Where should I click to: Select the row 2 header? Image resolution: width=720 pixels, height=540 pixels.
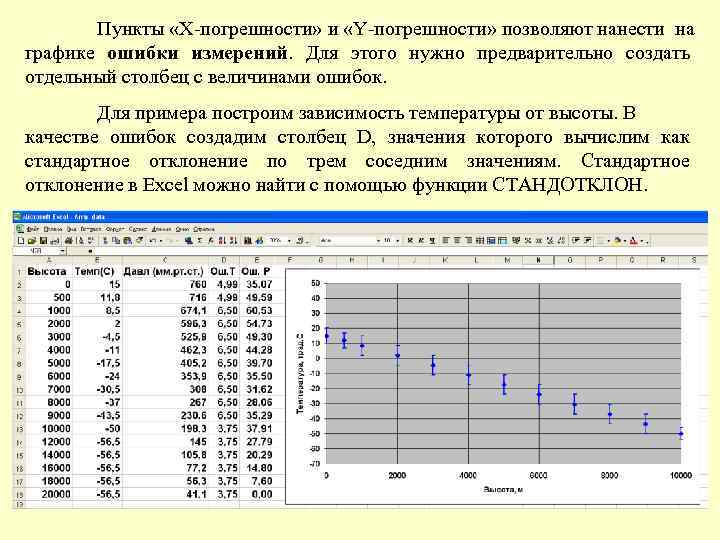pos(19,285)
